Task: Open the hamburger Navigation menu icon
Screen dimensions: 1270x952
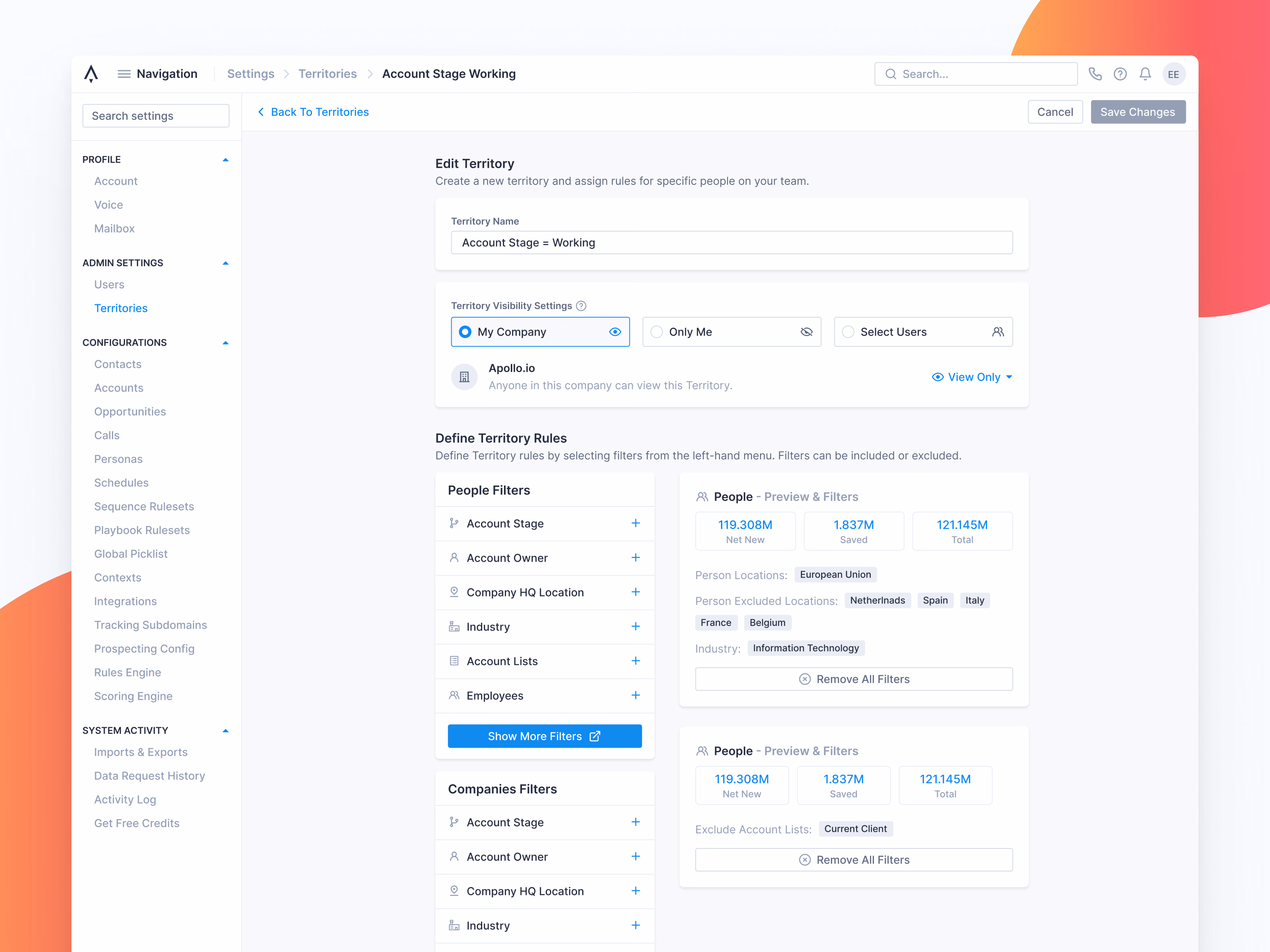Action: coord(123,74)
